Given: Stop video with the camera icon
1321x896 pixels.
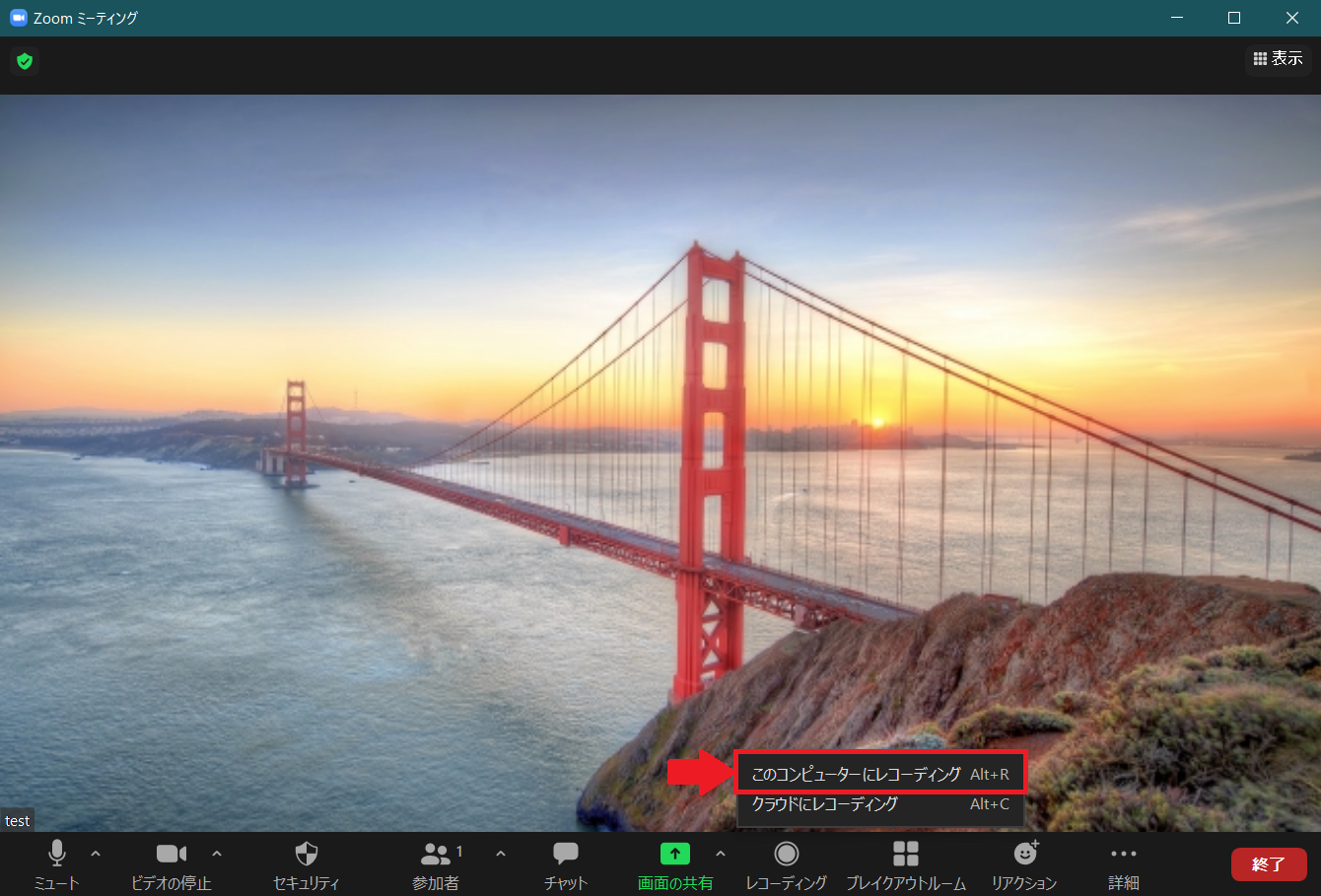Looking at the screenshot, I should click(172, 864).
